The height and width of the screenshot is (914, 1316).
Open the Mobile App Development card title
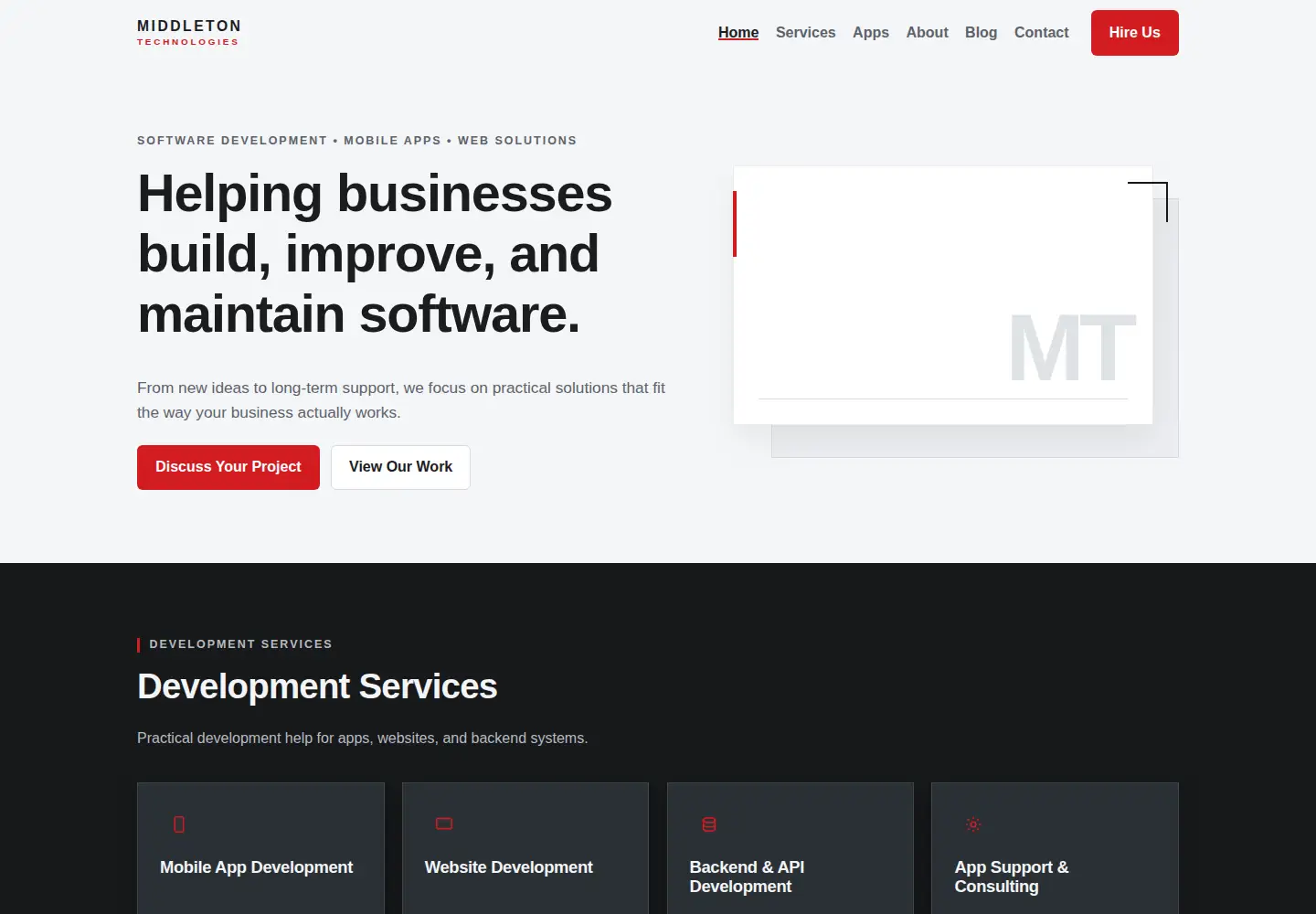click(256, 867)
